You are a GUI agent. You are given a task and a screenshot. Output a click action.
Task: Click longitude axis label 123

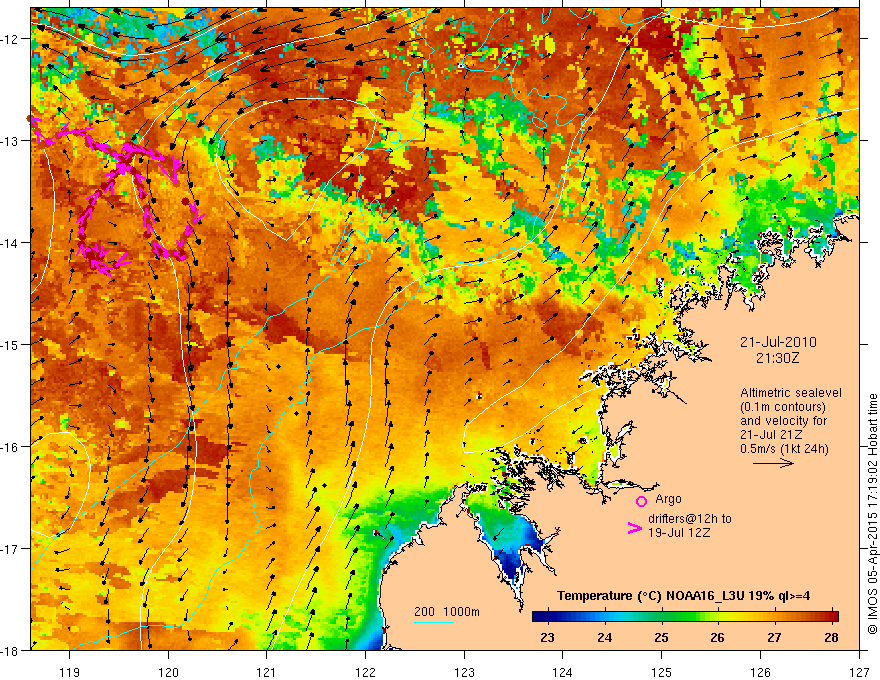tap(464, 672)
